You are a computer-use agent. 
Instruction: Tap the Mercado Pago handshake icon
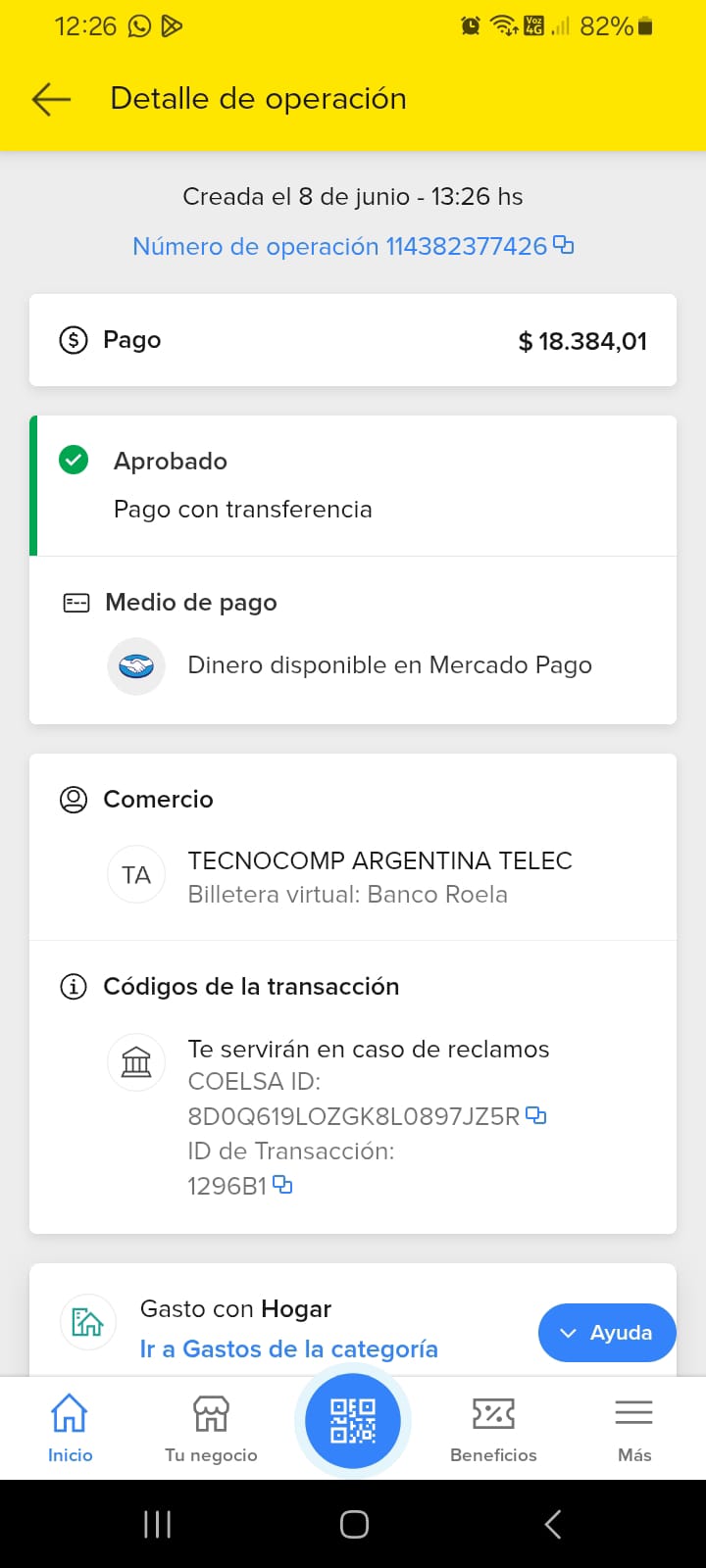136,665
